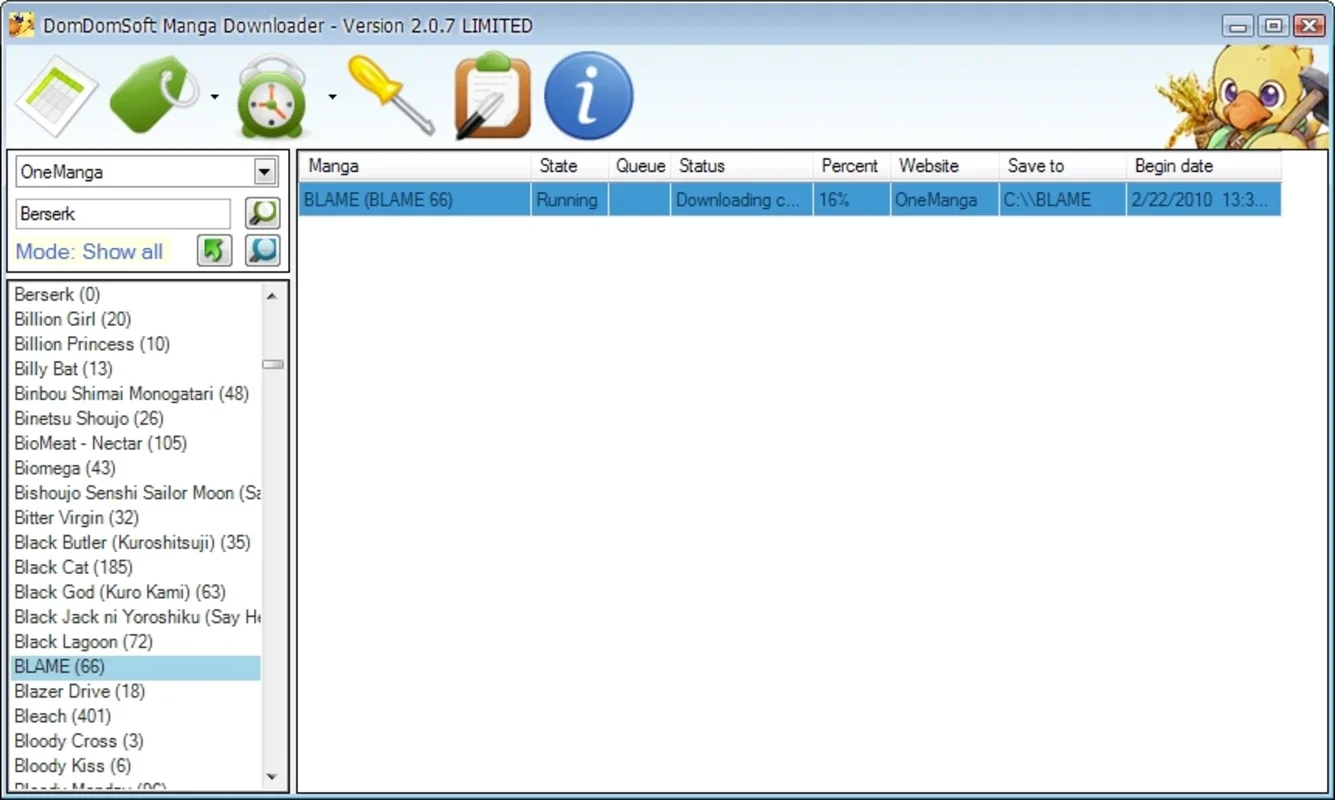Sort by the 'Save to' column header
The height and width of the screenshot is (800, 1335).
(x=1063, y=166)
